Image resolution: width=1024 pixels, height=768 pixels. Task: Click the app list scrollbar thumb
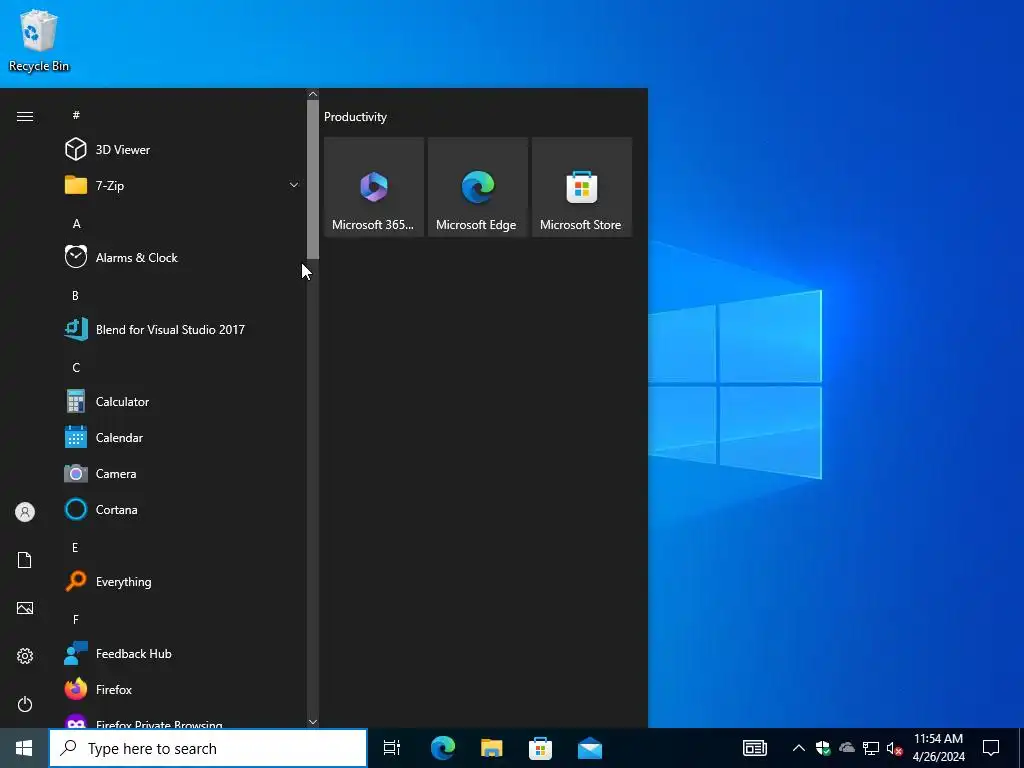[x=313, y=179]
